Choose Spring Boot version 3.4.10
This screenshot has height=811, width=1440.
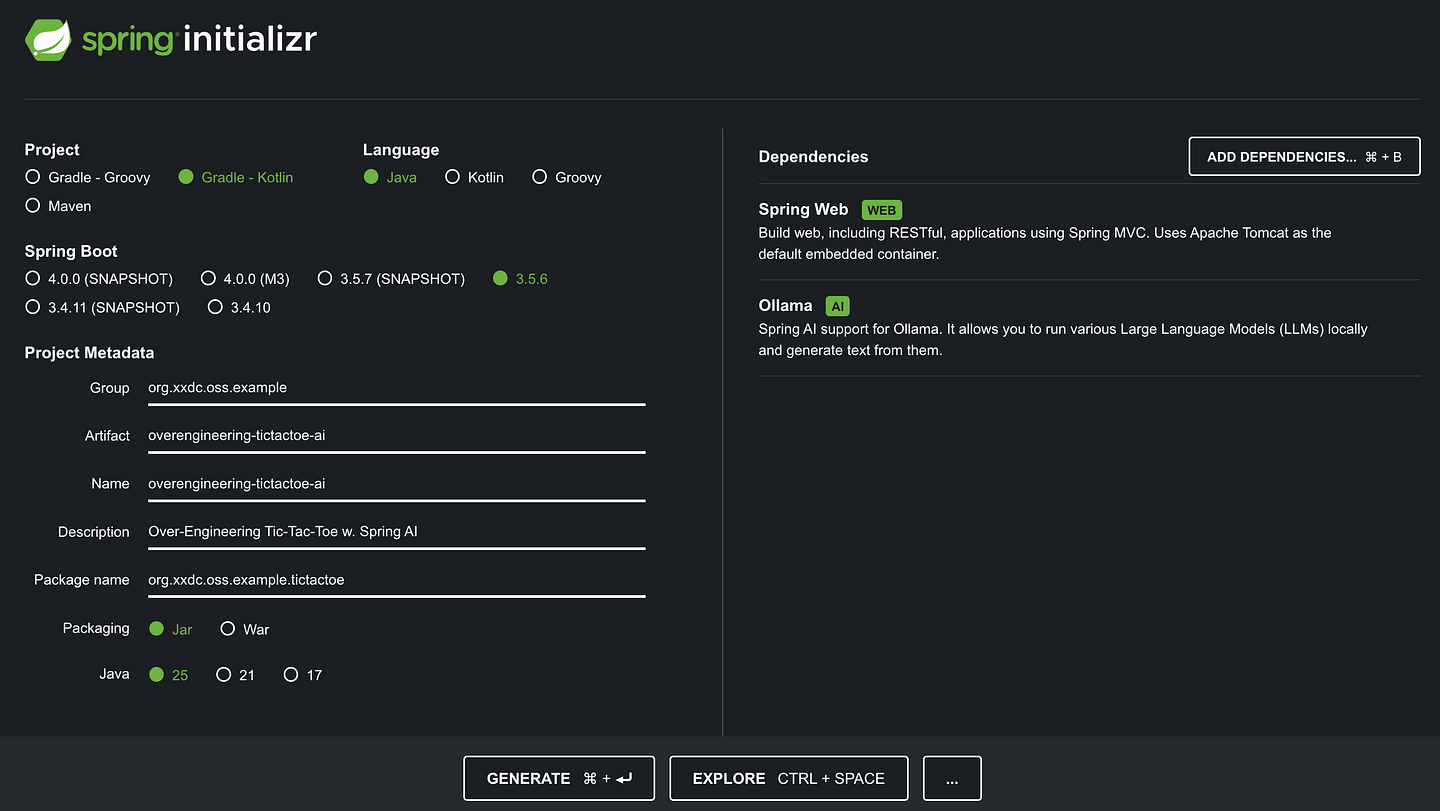coord(239,307)
